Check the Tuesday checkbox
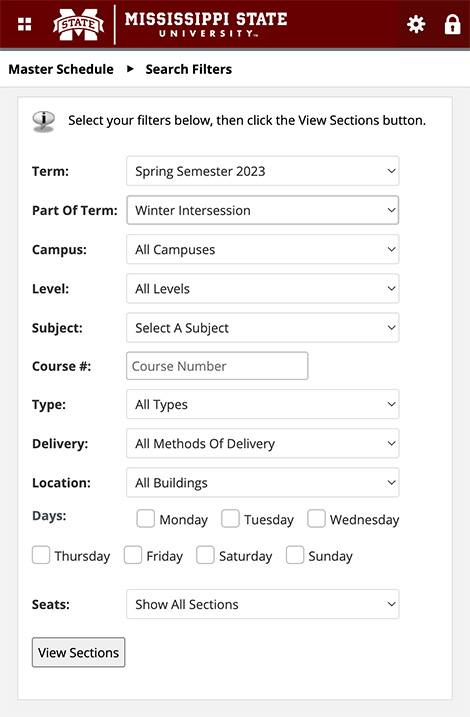 (x=230, y=519)
